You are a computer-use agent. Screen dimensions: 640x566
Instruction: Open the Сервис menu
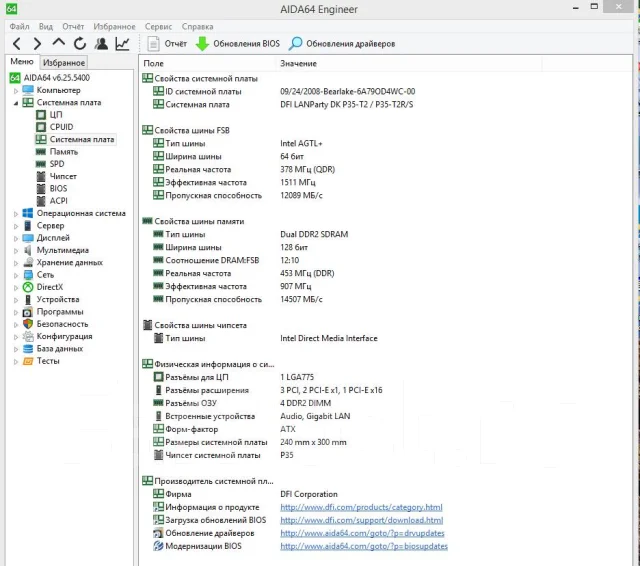pyautogui.click(x=158, y=27)
